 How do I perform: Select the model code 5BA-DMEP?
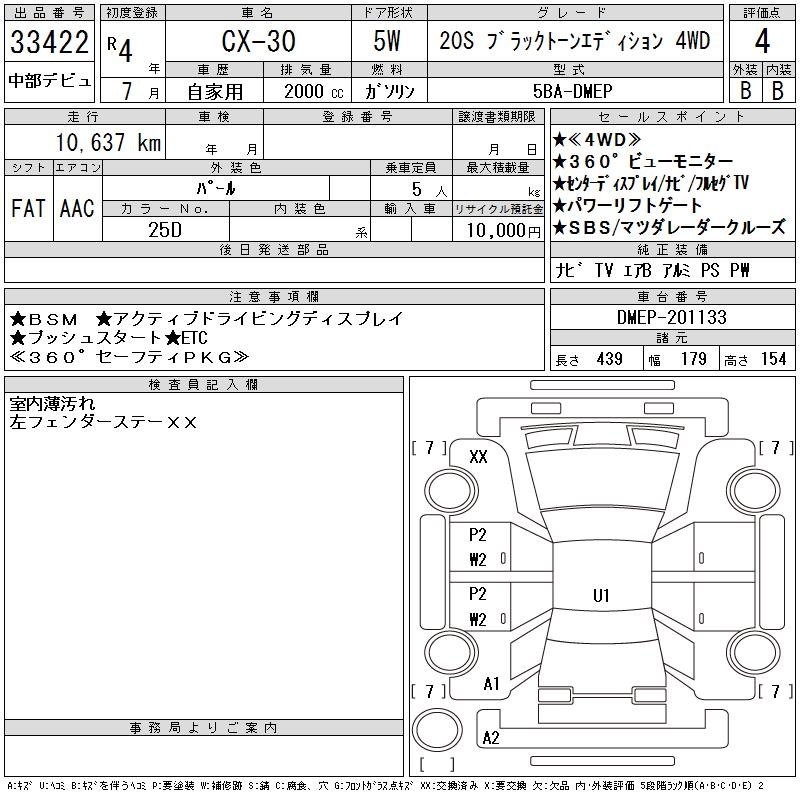coord(572,91)
